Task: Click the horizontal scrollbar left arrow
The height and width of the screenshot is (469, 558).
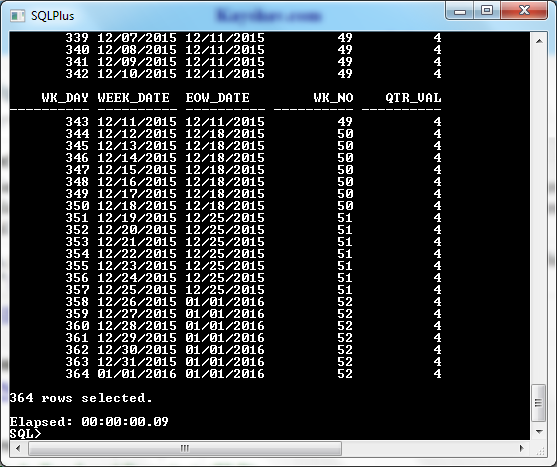Action: 18,448
